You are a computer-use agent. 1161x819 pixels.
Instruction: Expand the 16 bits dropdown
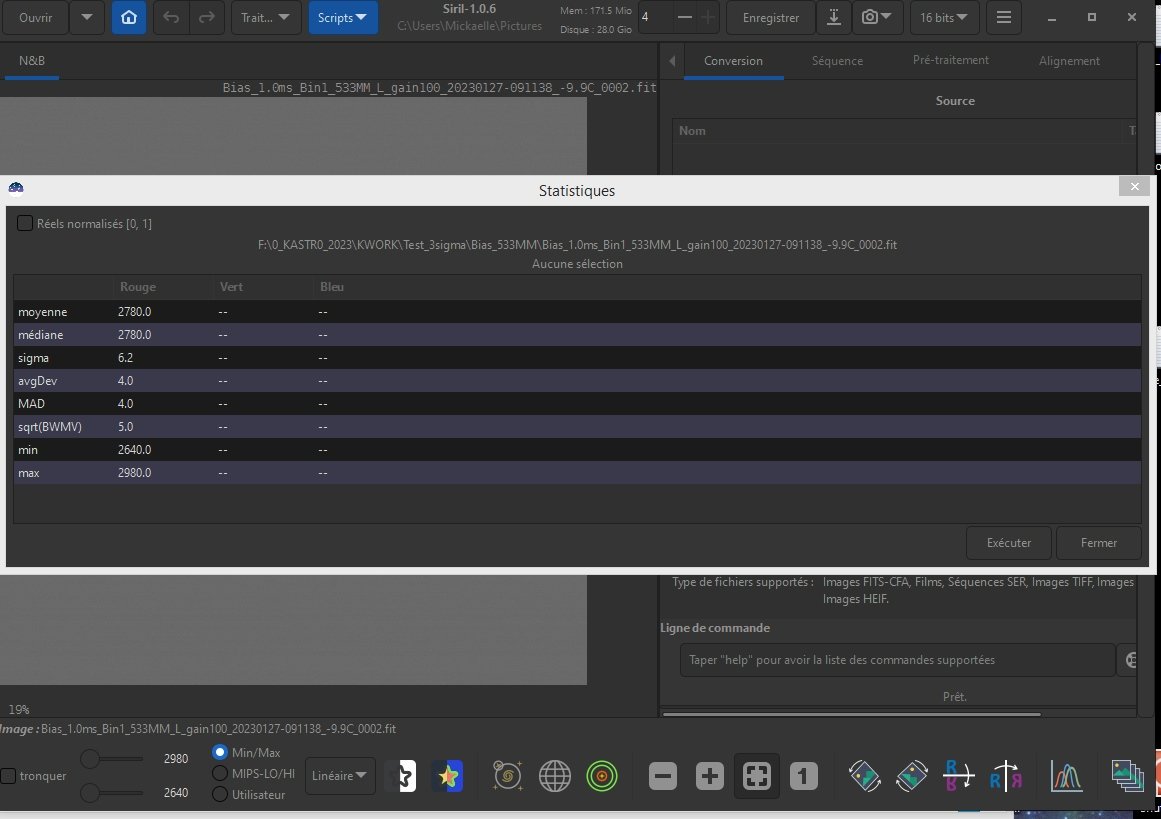(x=944, y=17)
